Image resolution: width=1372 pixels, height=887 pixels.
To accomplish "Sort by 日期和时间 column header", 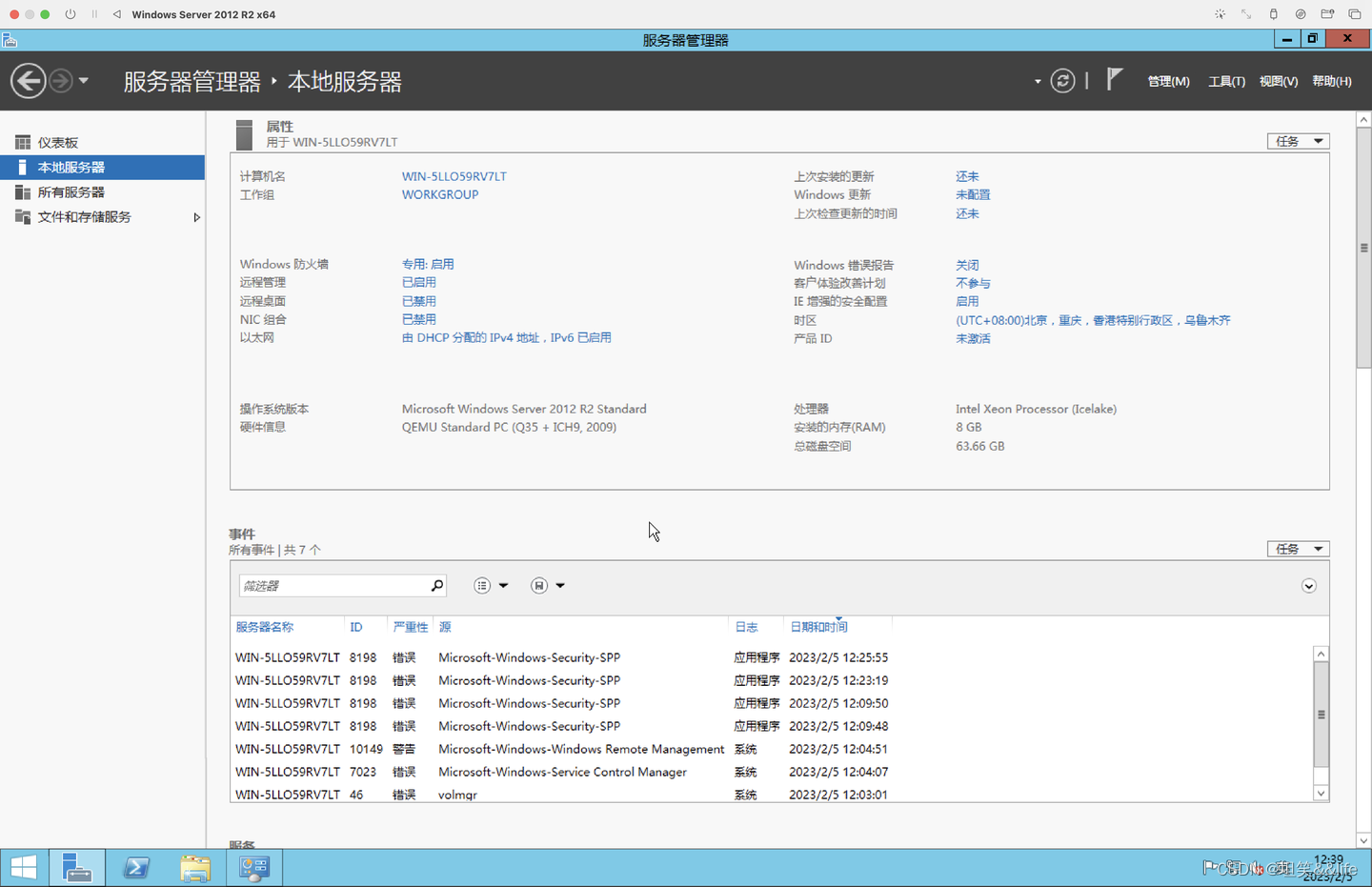I will pos(818,627).
